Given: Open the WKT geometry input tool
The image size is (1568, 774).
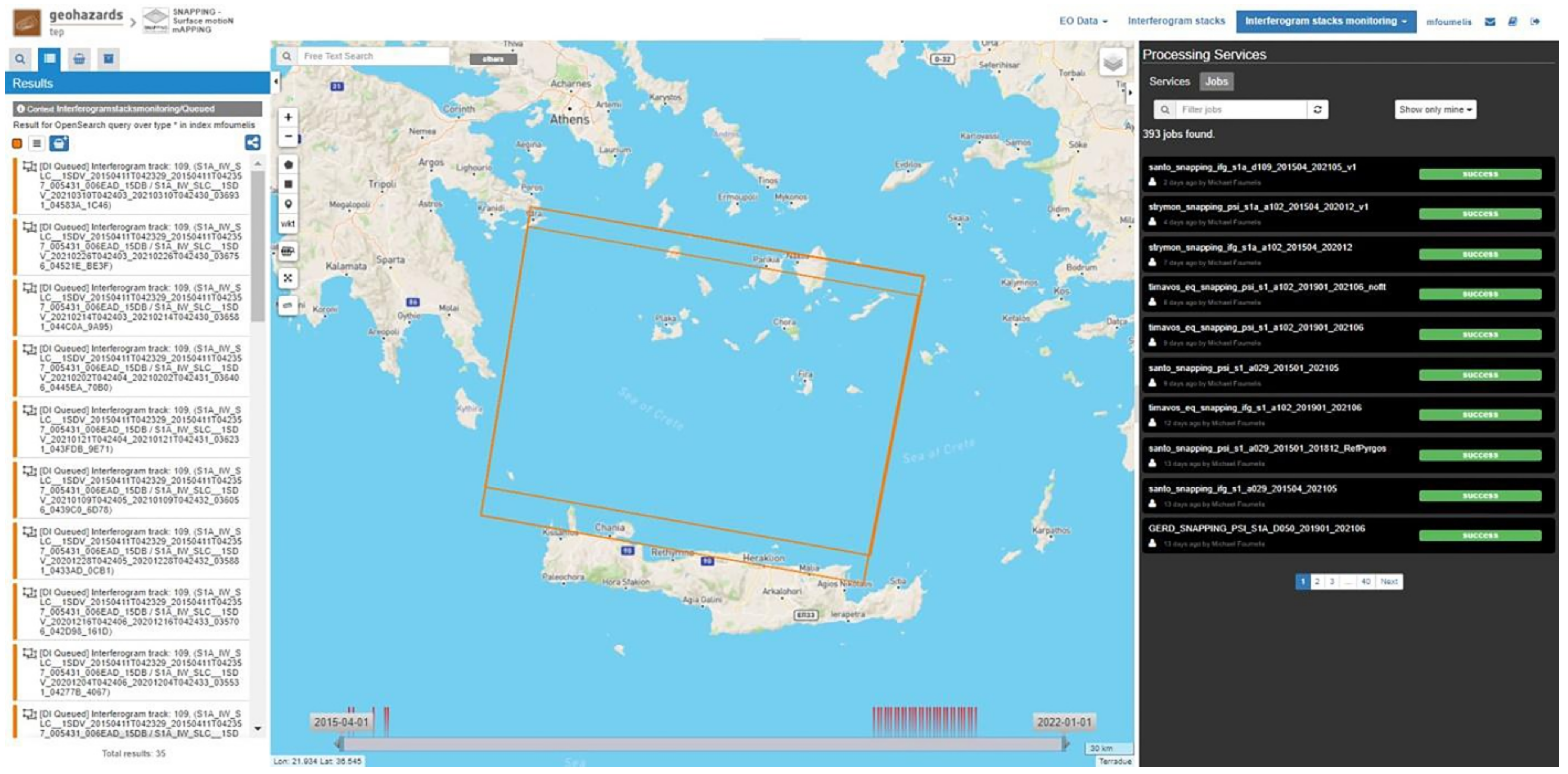Looking at the screenshot, I should point(288,223).
